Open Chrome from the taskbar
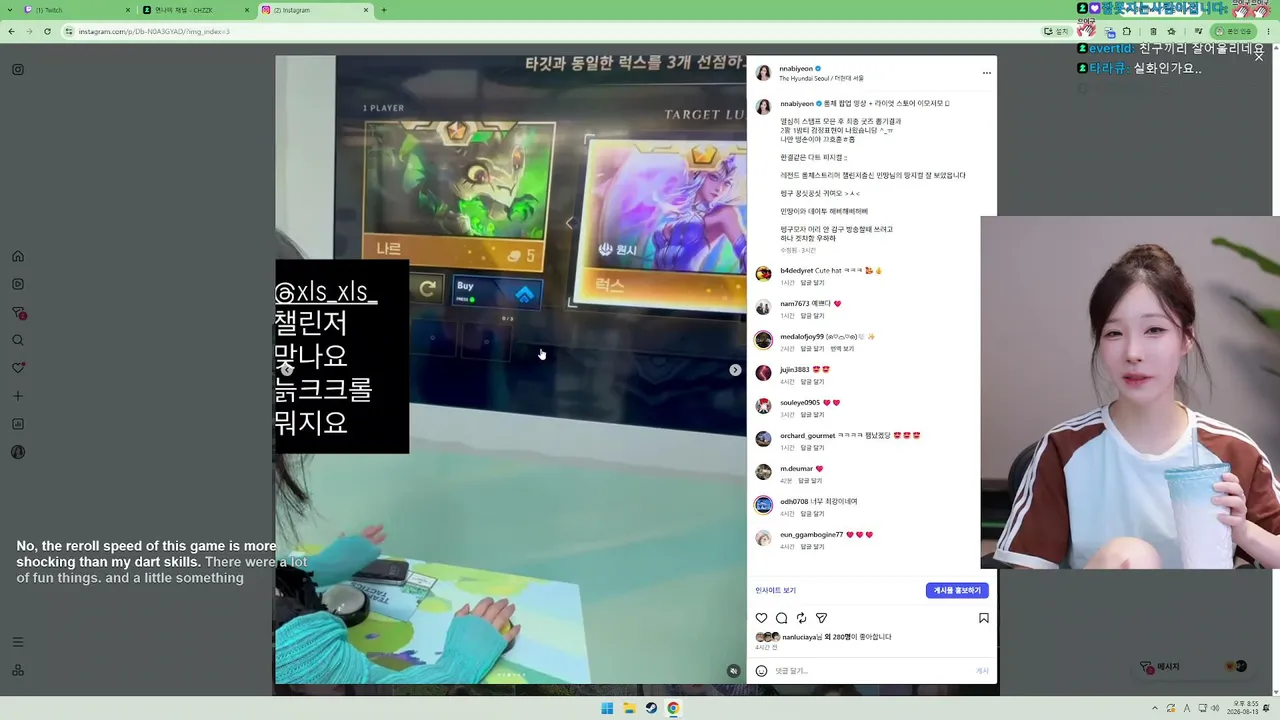Image resolution: width=1280 pixels, height=720 pixels. pyautogui.click(x=673, y=708)
